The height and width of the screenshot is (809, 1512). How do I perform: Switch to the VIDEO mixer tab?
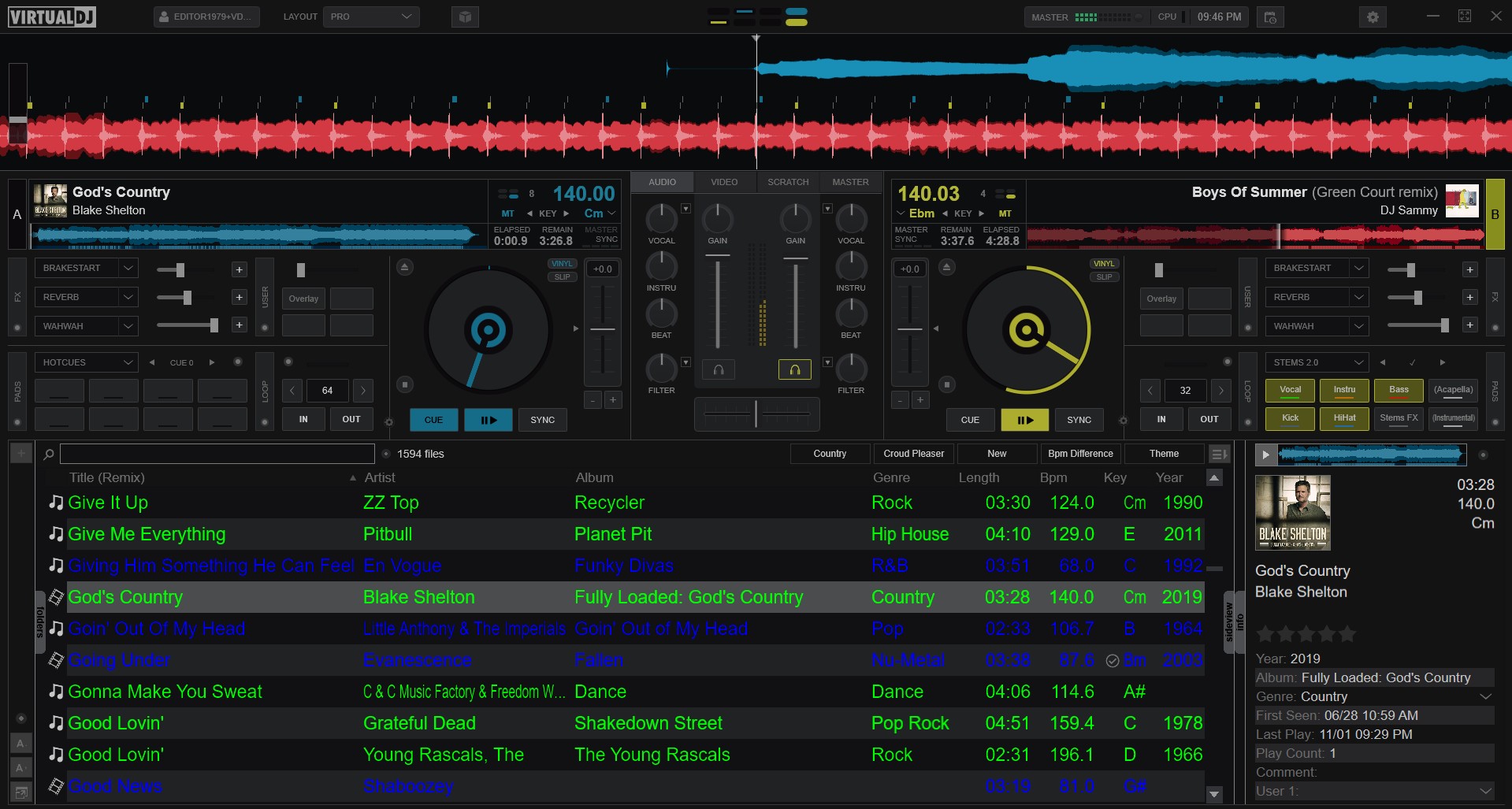(x=724, y=182)
